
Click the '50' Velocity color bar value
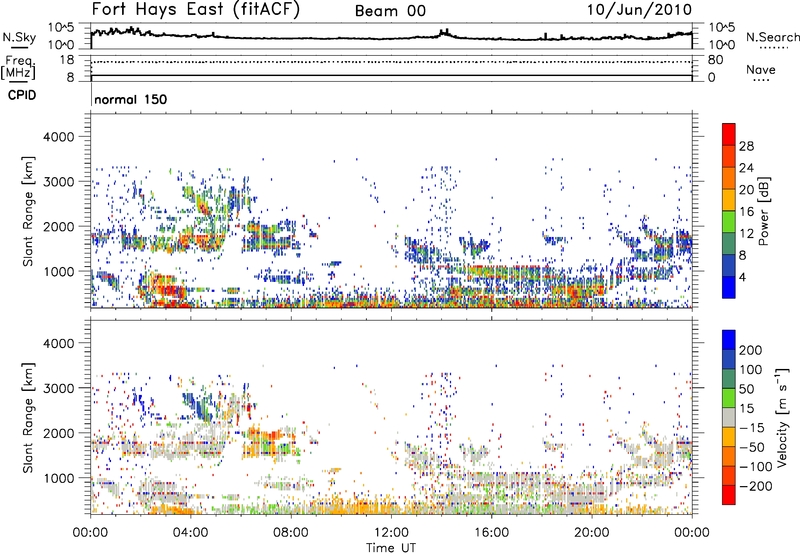tap(746, 389)
